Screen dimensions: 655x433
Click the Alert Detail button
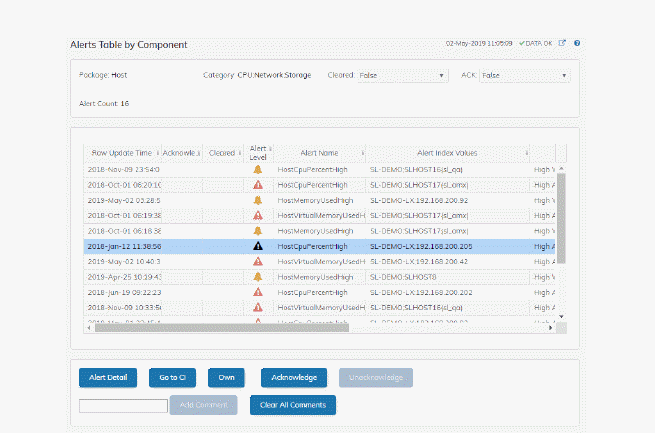[108, 377]
